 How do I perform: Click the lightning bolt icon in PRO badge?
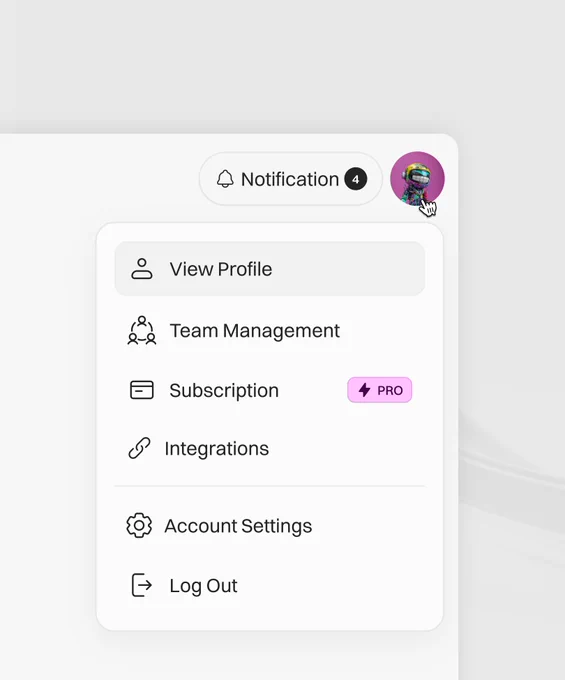(x=364, y=390)
